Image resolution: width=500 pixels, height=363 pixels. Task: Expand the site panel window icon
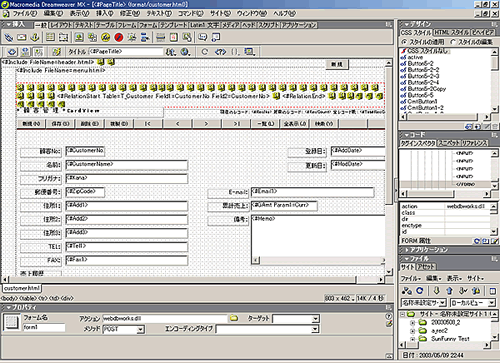click(492, 291)
